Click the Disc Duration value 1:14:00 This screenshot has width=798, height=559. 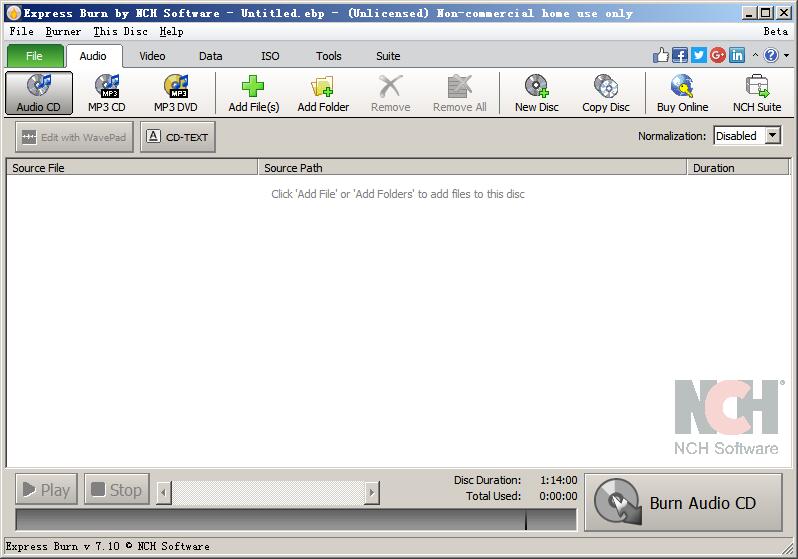pyautogui.click(x=558, y=480)
